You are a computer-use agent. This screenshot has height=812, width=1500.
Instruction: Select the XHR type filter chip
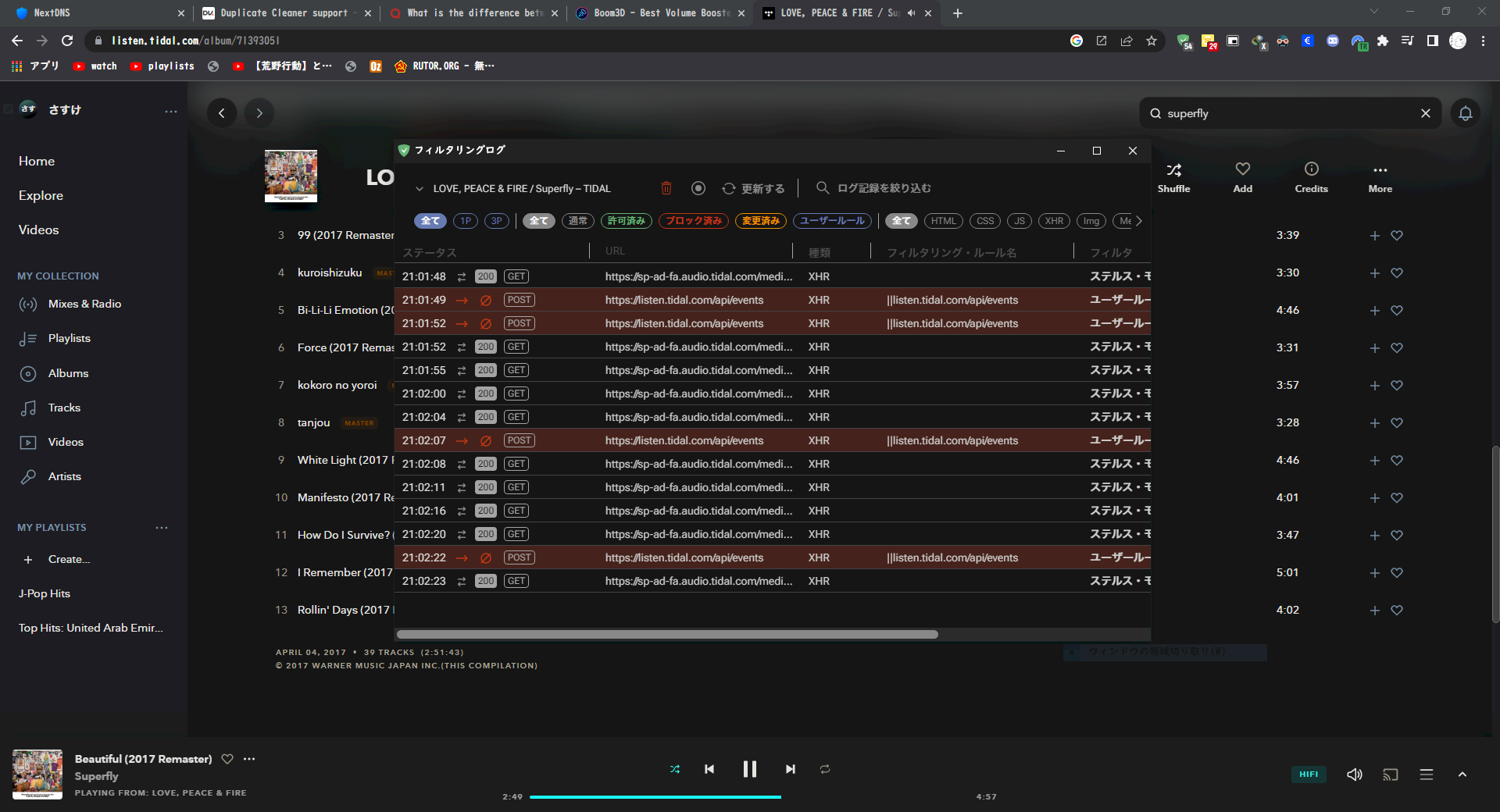point(1054,221)
